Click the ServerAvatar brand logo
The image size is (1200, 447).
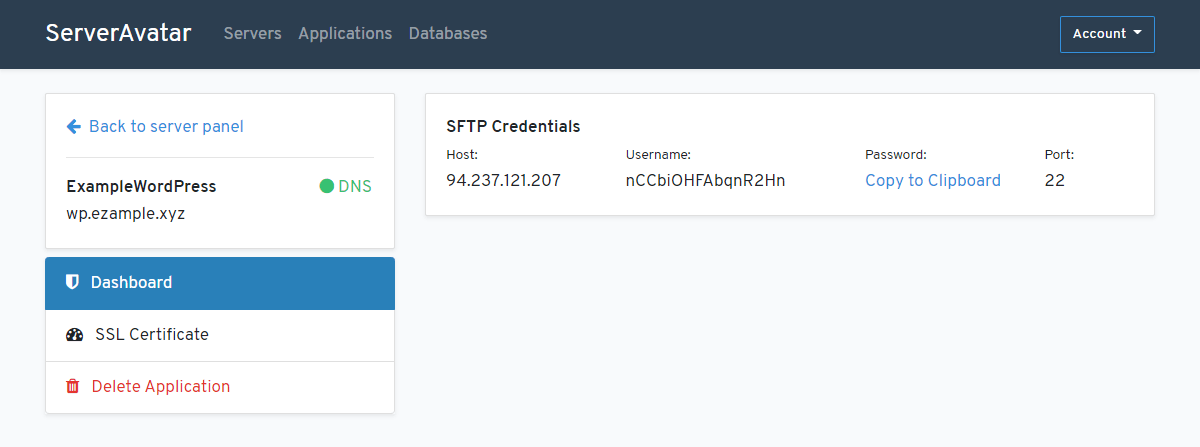tap(118, 33)
